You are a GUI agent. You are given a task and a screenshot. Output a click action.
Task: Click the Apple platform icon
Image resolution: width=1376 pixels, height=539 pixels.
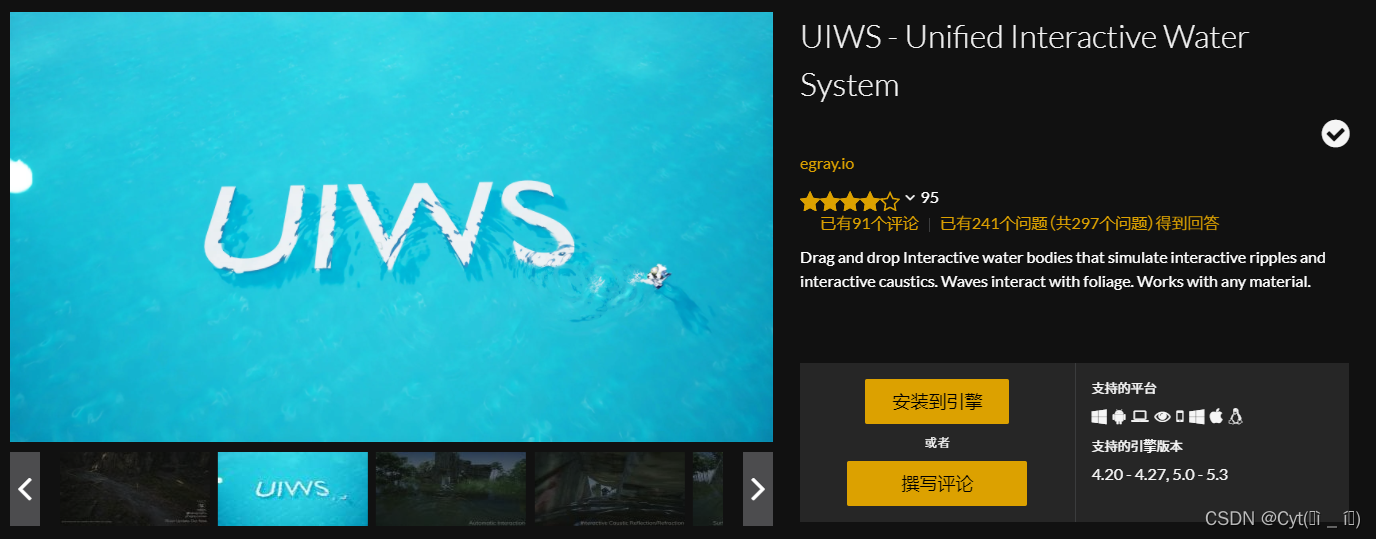coord(1216,417)
